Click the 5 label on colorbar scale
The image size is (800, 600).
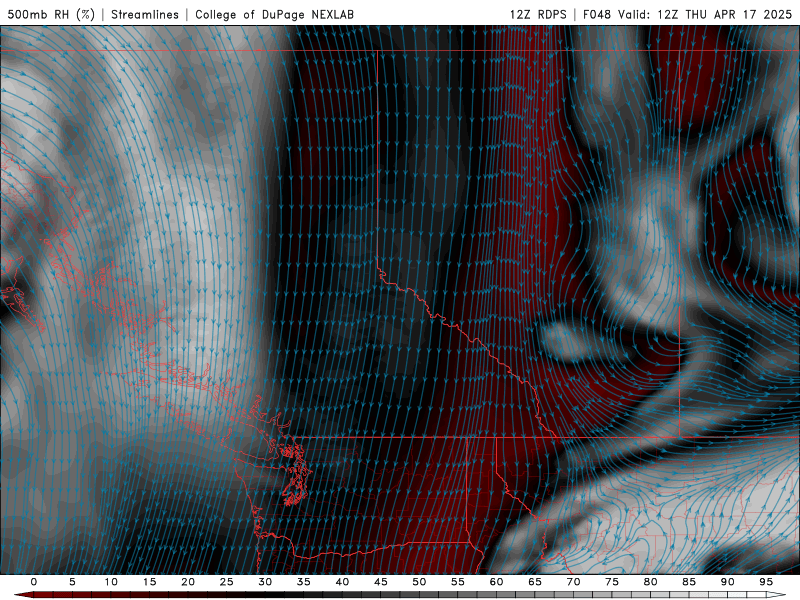pos(72,582)
